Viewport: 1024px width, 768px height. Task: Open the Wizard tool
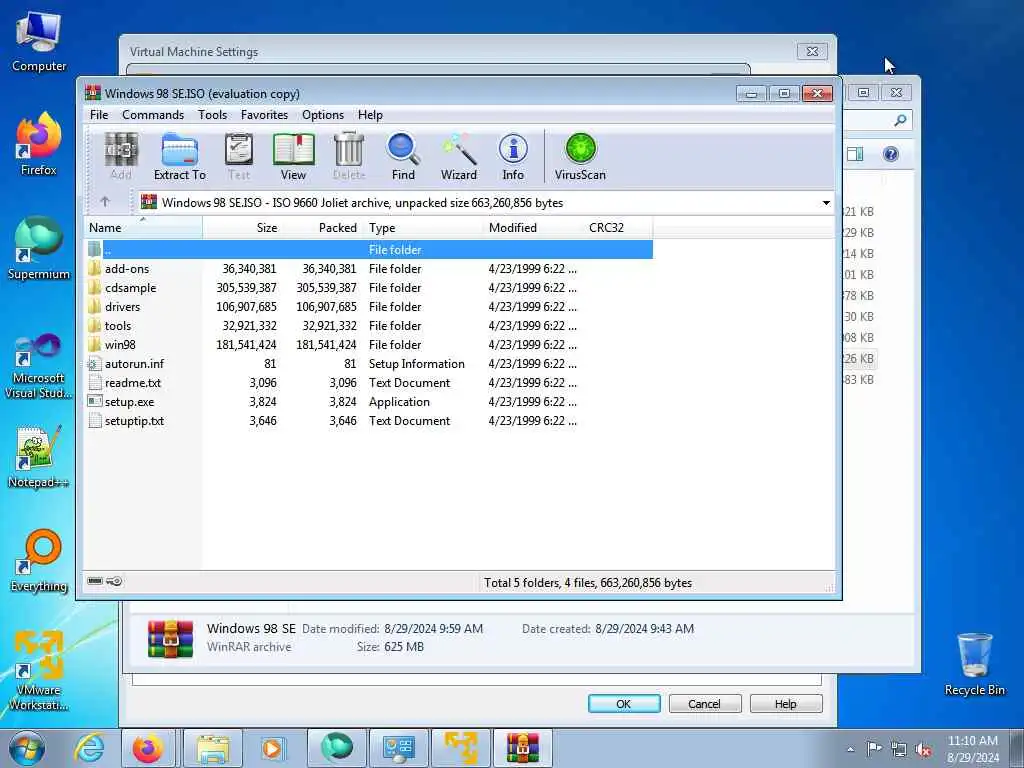(x=458, y=157)
